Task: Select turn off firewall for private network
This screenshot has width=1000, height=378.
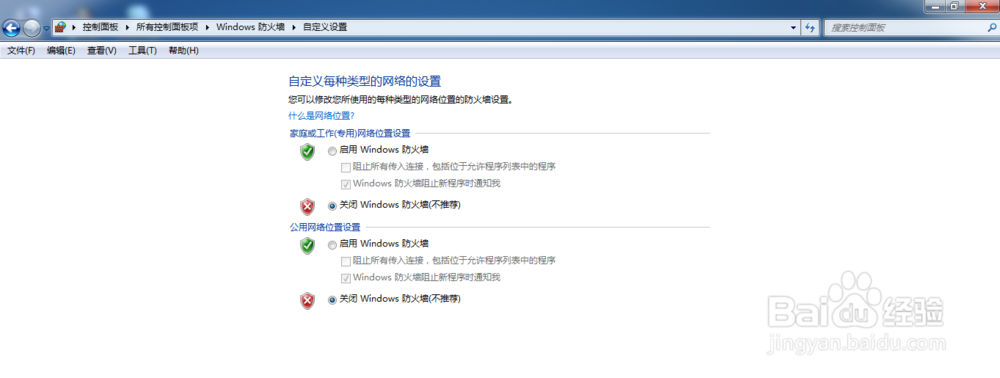Action: 332,206
